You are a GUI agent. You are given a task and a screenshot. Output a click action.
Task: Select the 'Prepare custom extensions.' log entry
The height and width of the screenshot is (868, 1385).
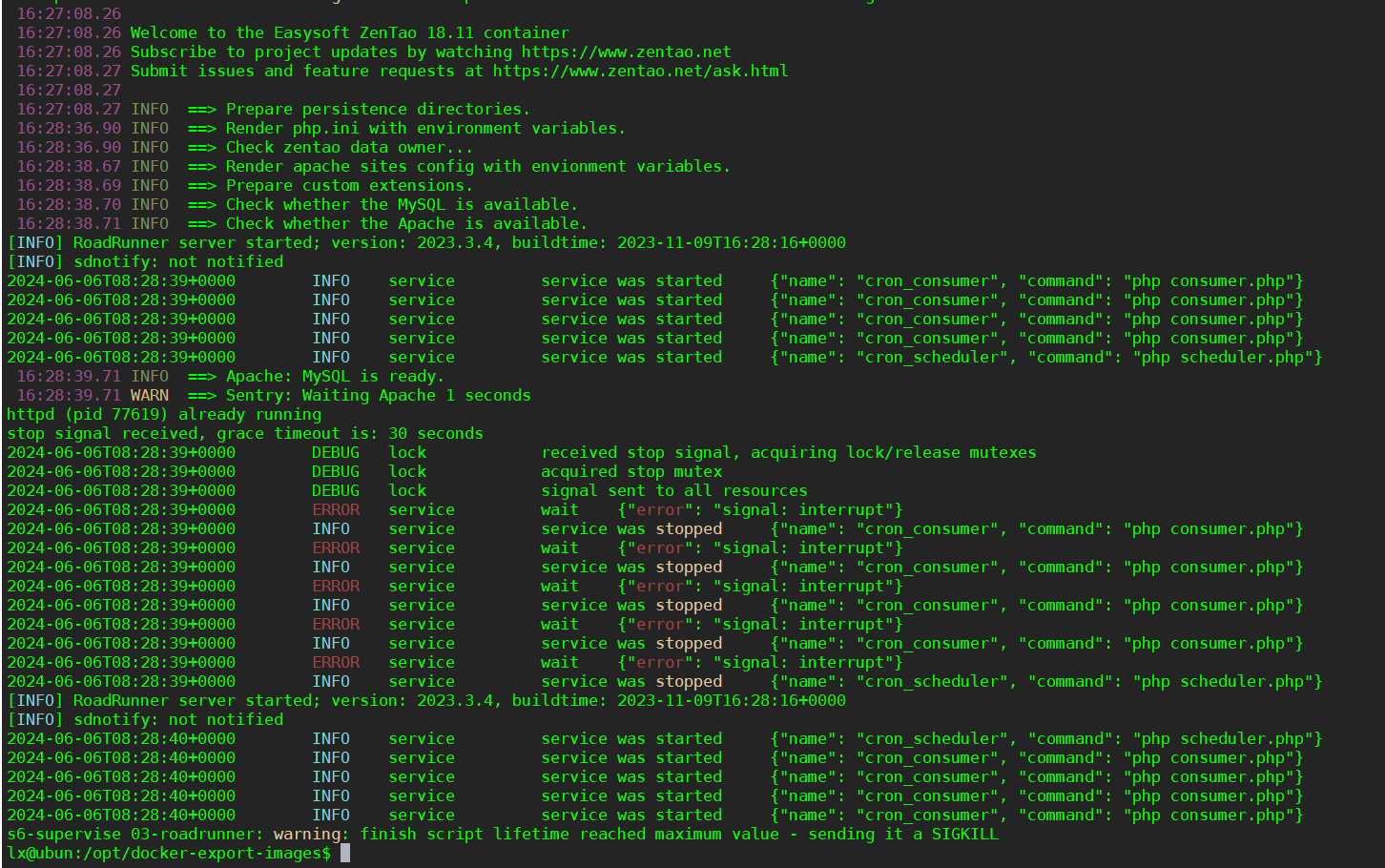[348, 186]
